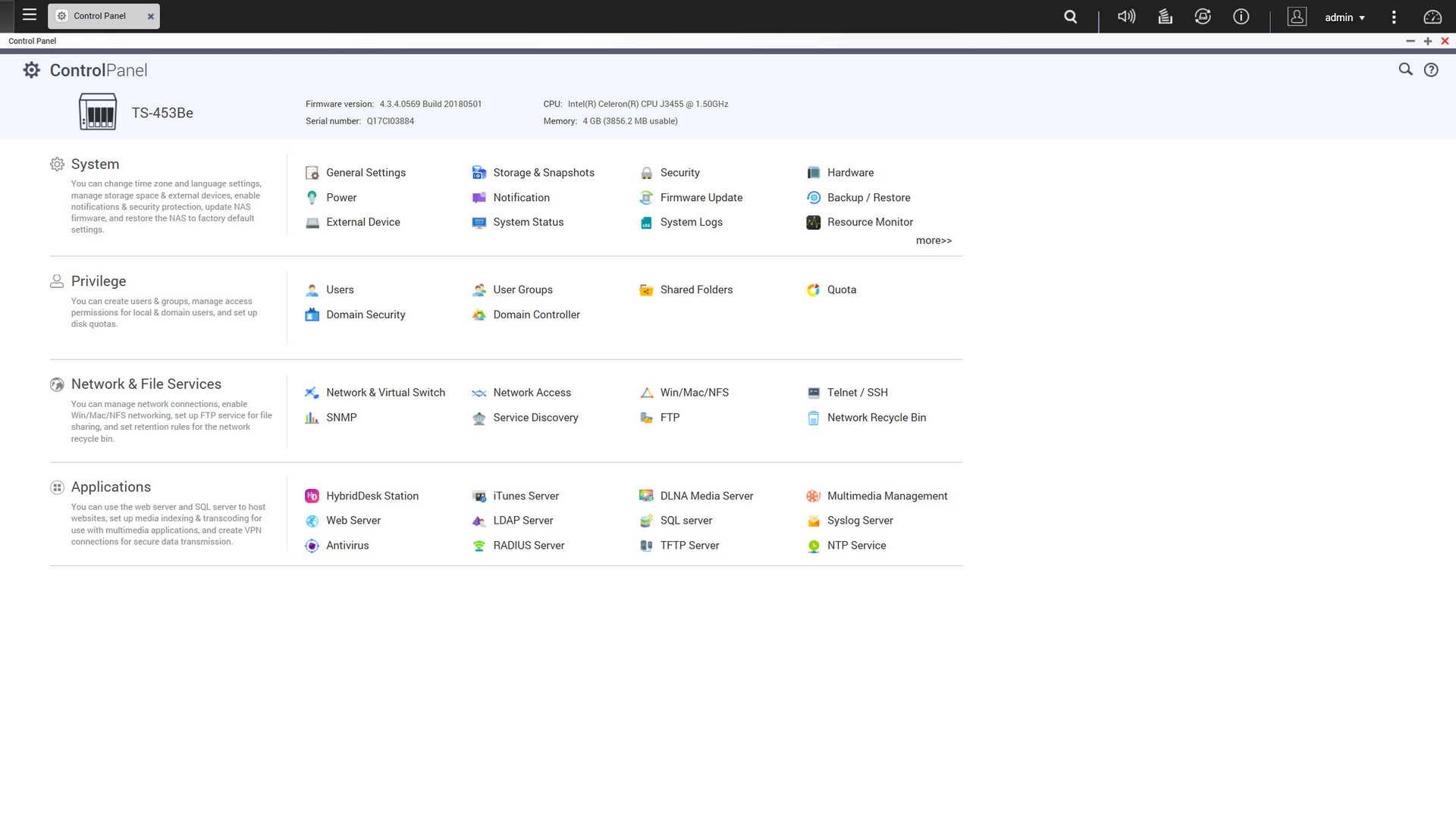The width and height of the screenshot is (1456, 814).
Task: Open background tasks stack icon
Action: (1165, 17)
